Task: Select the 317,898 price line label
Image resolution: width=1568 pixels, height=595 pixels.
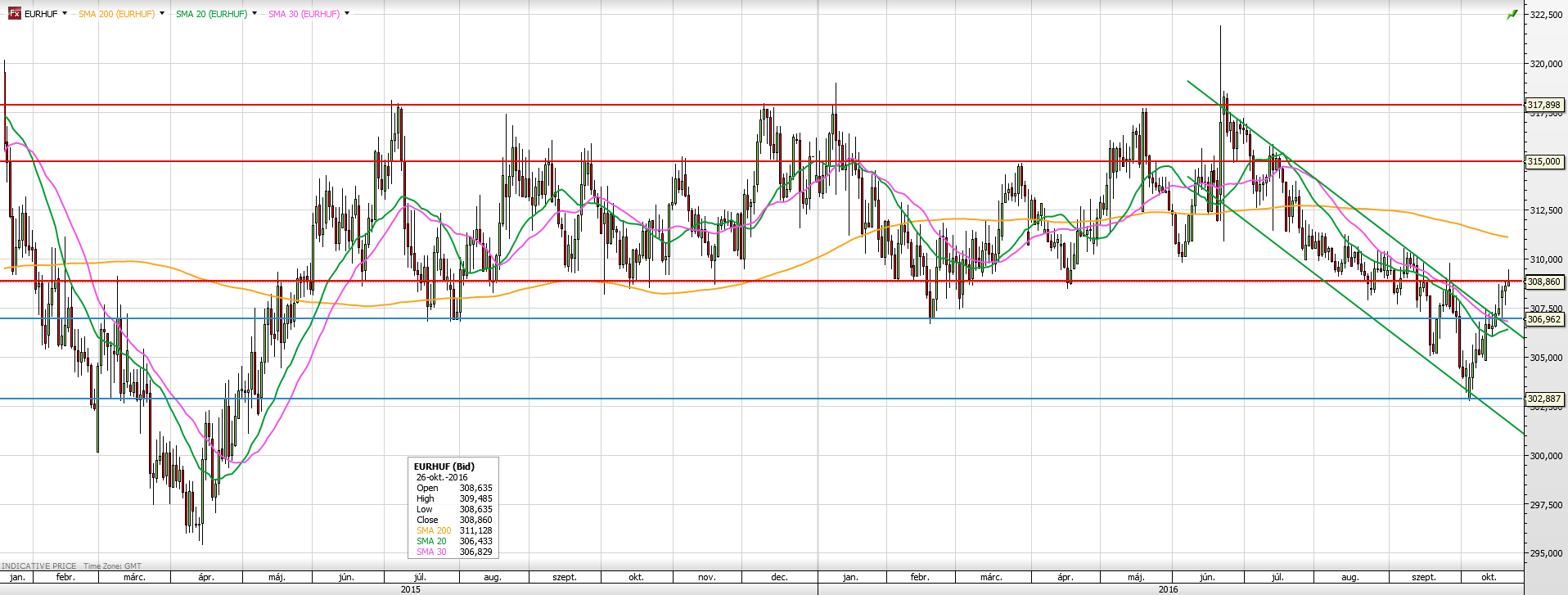Action: [1544, 105]
